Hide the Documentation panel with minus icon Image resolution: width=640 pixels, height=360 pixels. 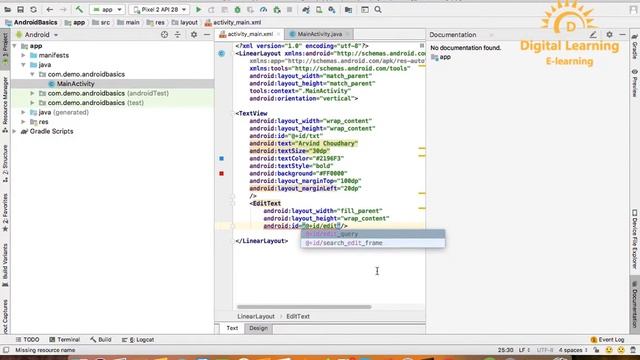(622, 35)
